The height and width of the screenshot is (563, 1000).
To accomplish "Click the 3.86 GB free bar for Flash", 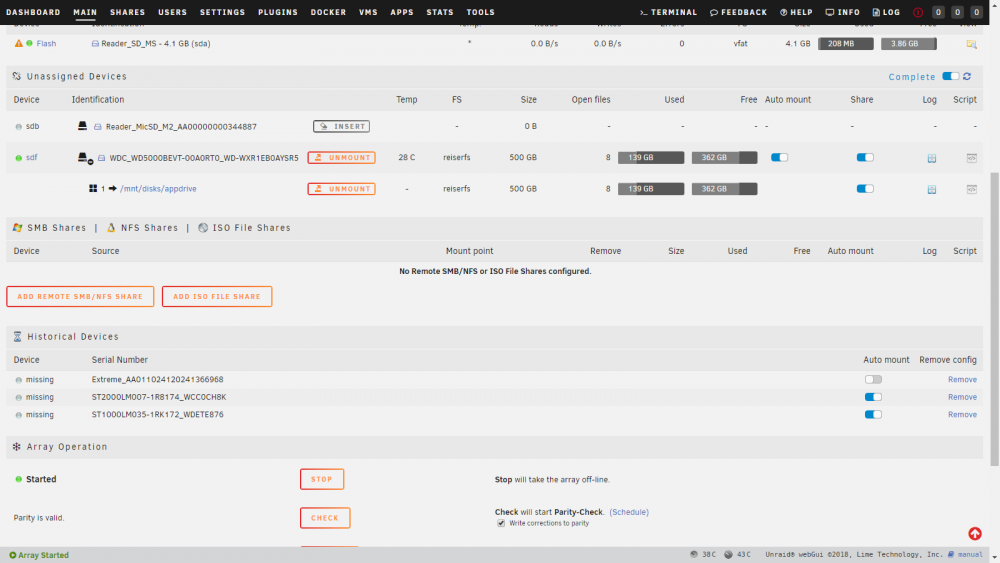I will coord(909,44).
